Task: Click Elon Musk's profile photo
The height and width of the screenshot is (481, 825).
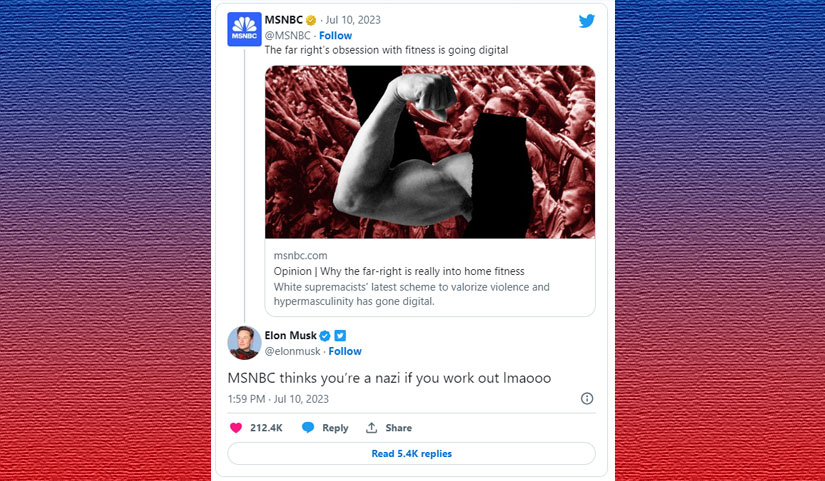Action: tap(244, 343)
